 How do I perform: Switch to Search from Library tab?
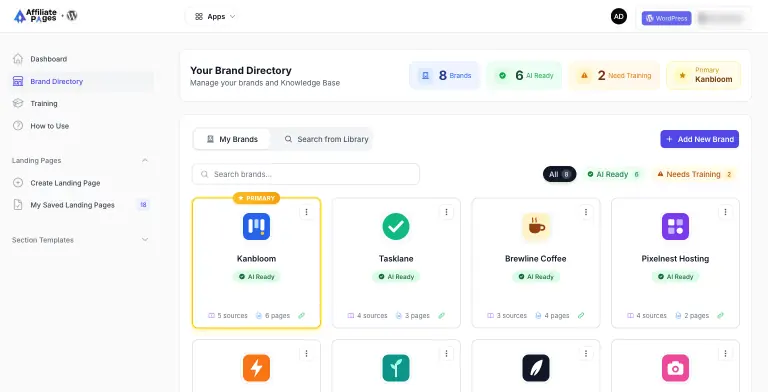[x=326, y=139]
